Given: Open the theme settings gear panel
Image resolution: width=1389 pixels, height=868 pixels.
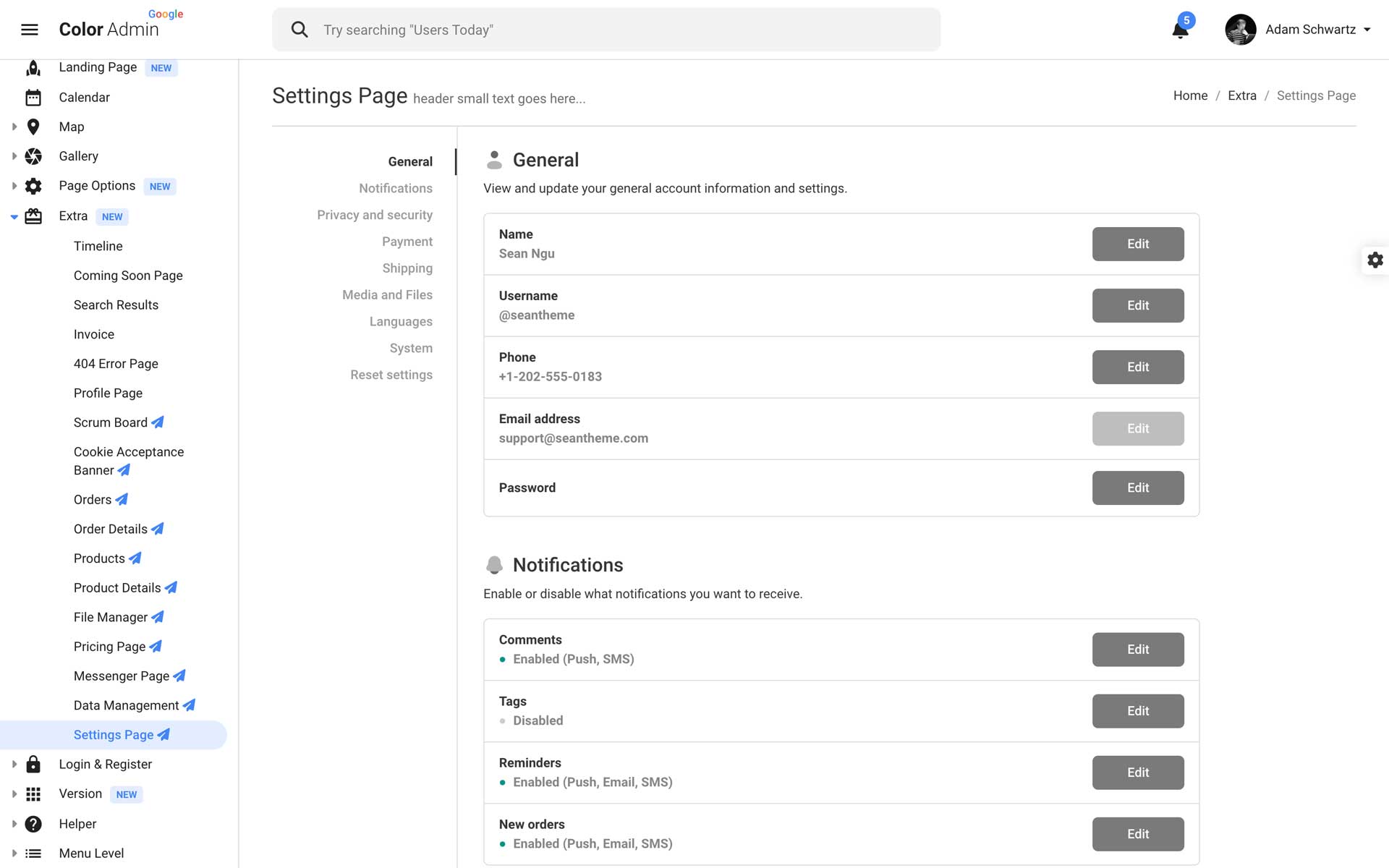Looking at the screenshot, I should coord(1375,260).
